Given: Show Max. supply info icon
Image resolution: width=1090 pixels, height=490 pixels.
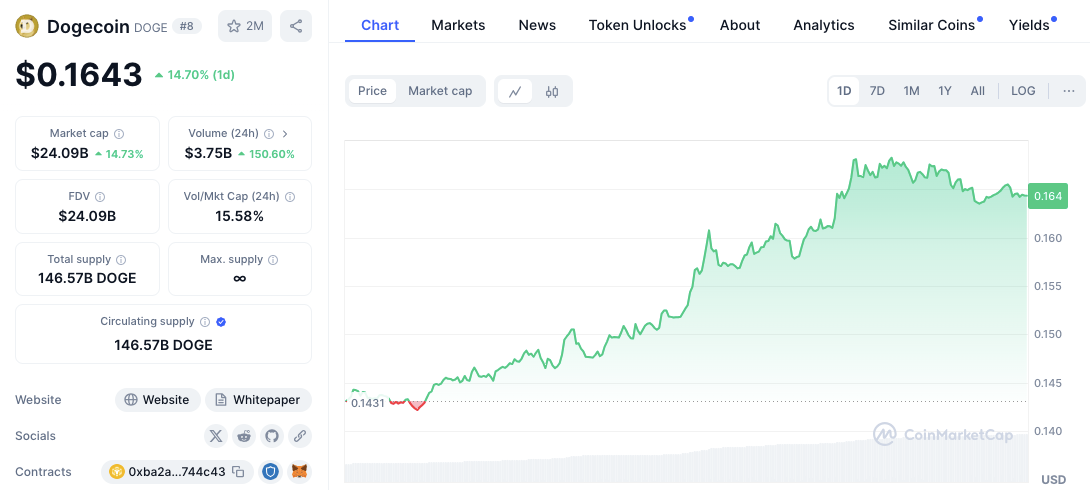Looking at the screenshot, I should pos(273,260).
